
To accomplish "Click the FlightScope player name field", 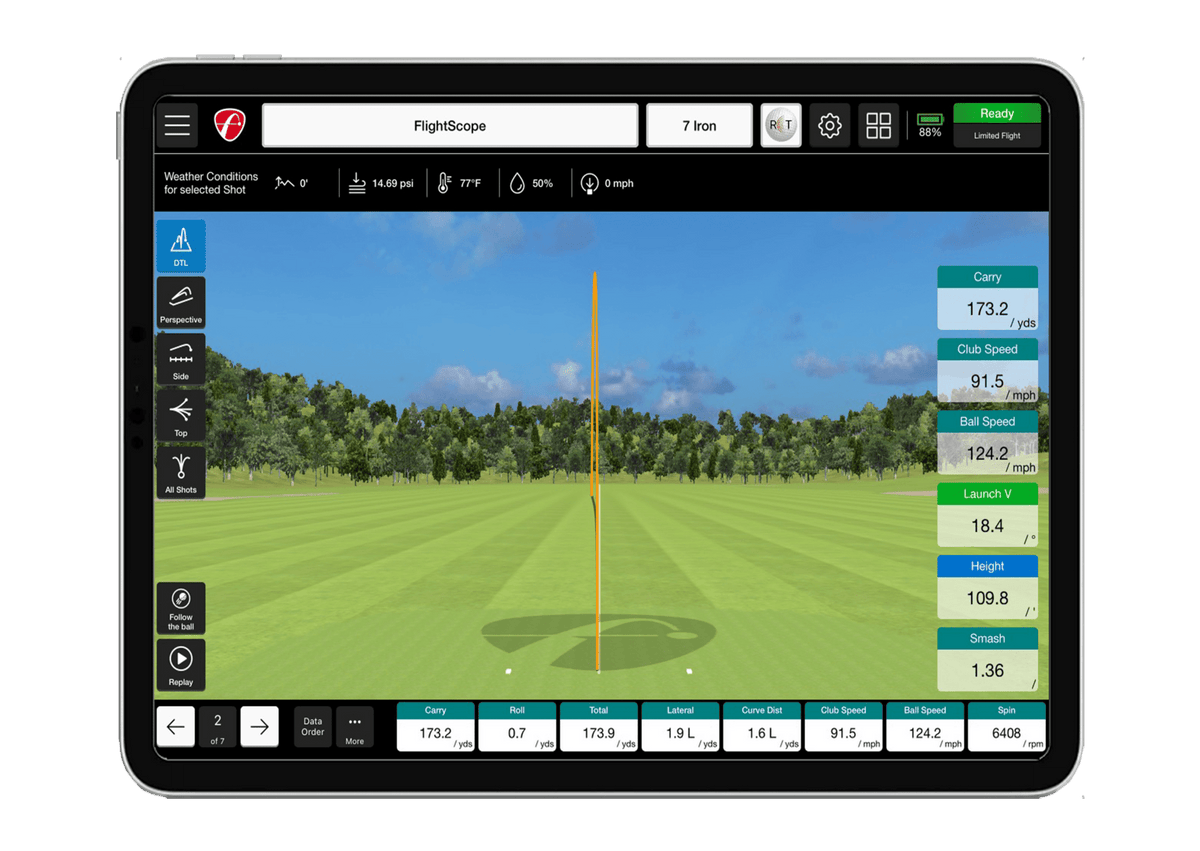I will point(450,126).
